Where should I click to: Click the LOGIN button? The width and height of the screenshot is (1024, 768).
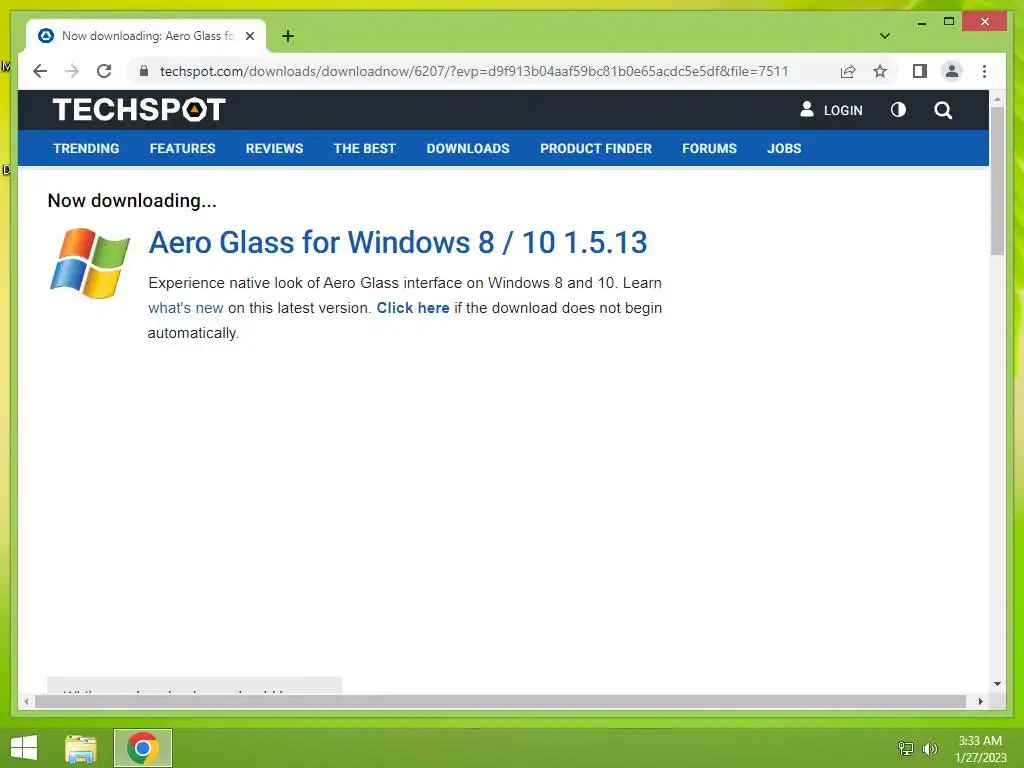coord(831,110)
